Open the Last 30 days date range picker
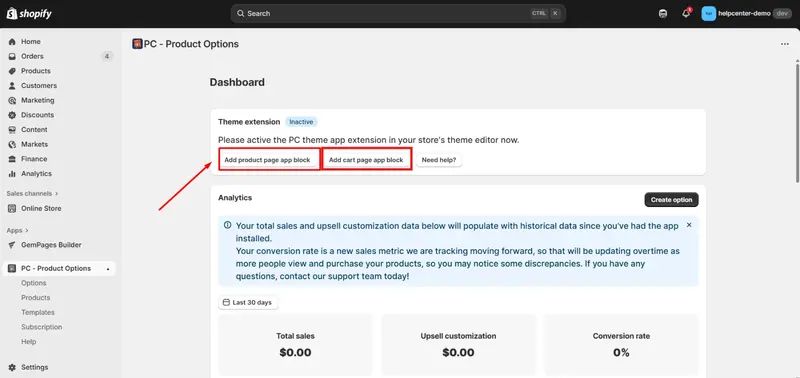This screenshot has width=800, height=378. pos(248,303)
